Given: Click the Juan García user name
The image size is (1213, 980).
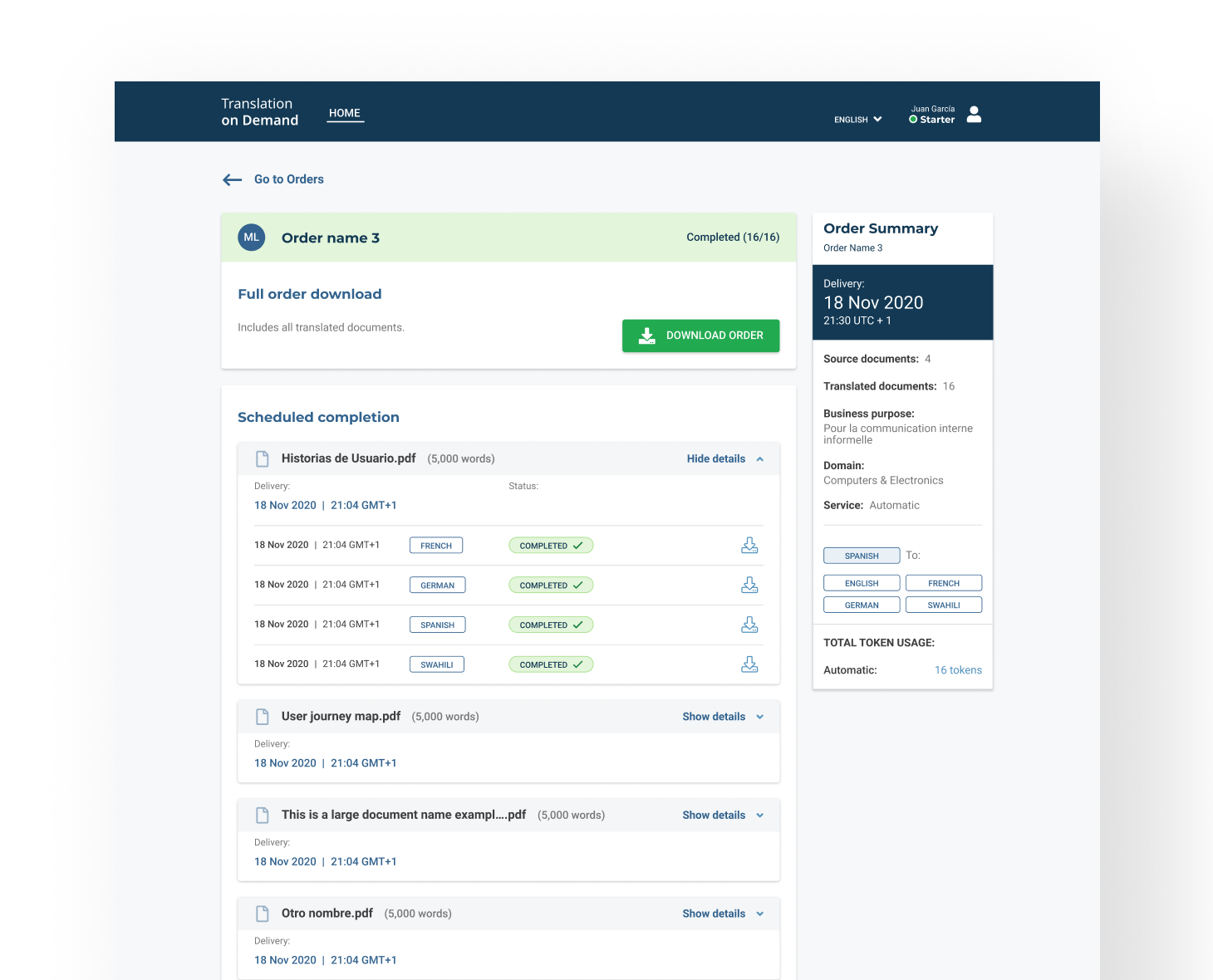Looking at the screenshot, I should click(933, 109).
